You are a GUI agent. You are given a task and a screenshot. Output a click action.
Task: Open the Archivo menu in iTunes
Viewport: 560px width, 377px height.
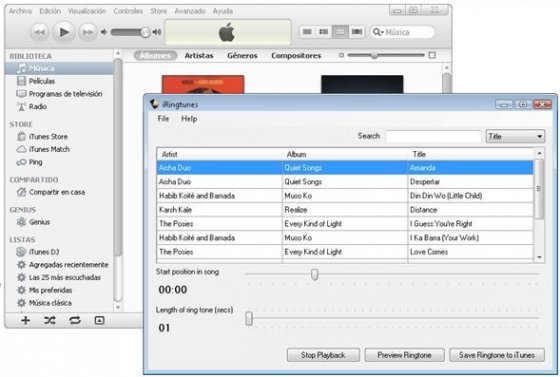tap(20, 11)
